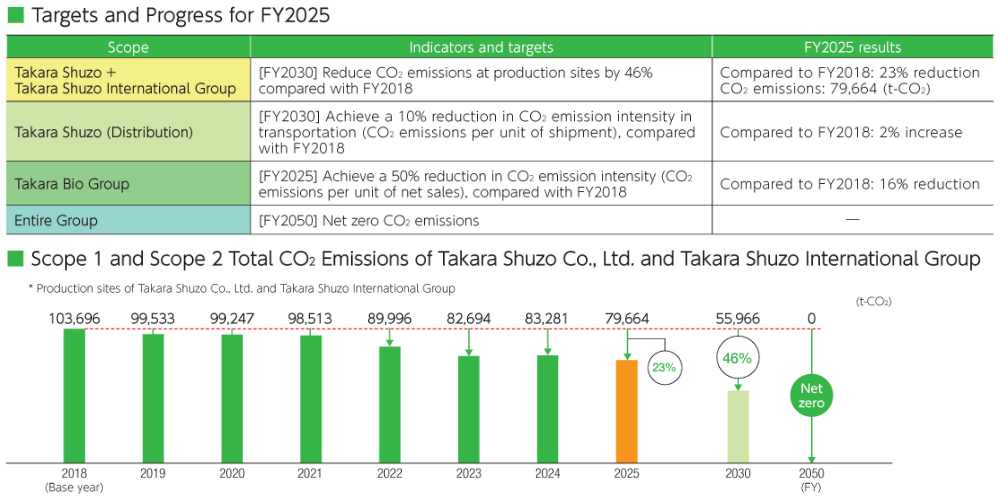This screenshot has width=1000, height=498.
Task: Click the 23% circle beside the 2025 bar
Action: (x=666, y=367)
